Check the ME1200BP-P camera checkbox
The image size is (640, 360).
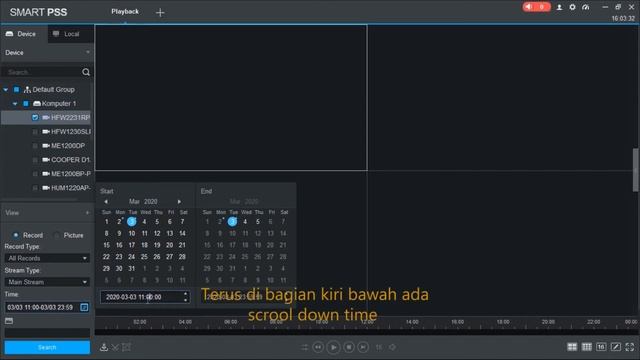point(35,174)
